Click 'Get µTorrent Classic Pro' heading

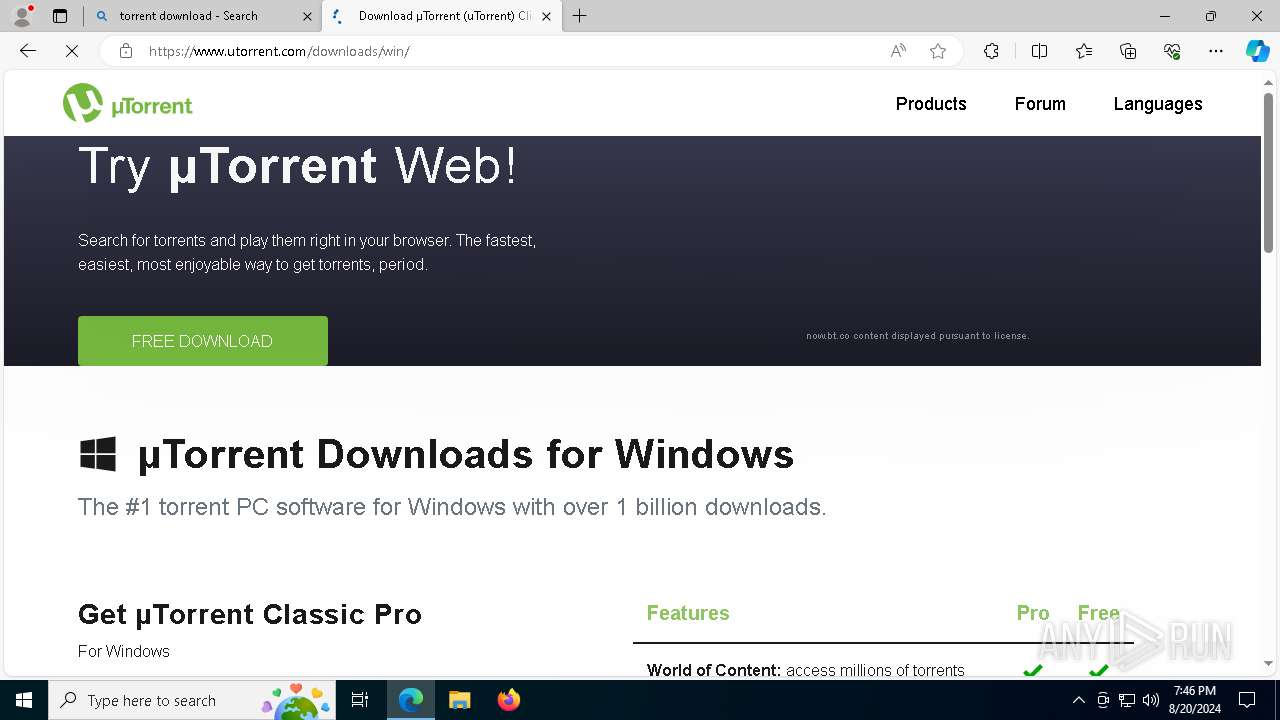(x=250, y=614)
